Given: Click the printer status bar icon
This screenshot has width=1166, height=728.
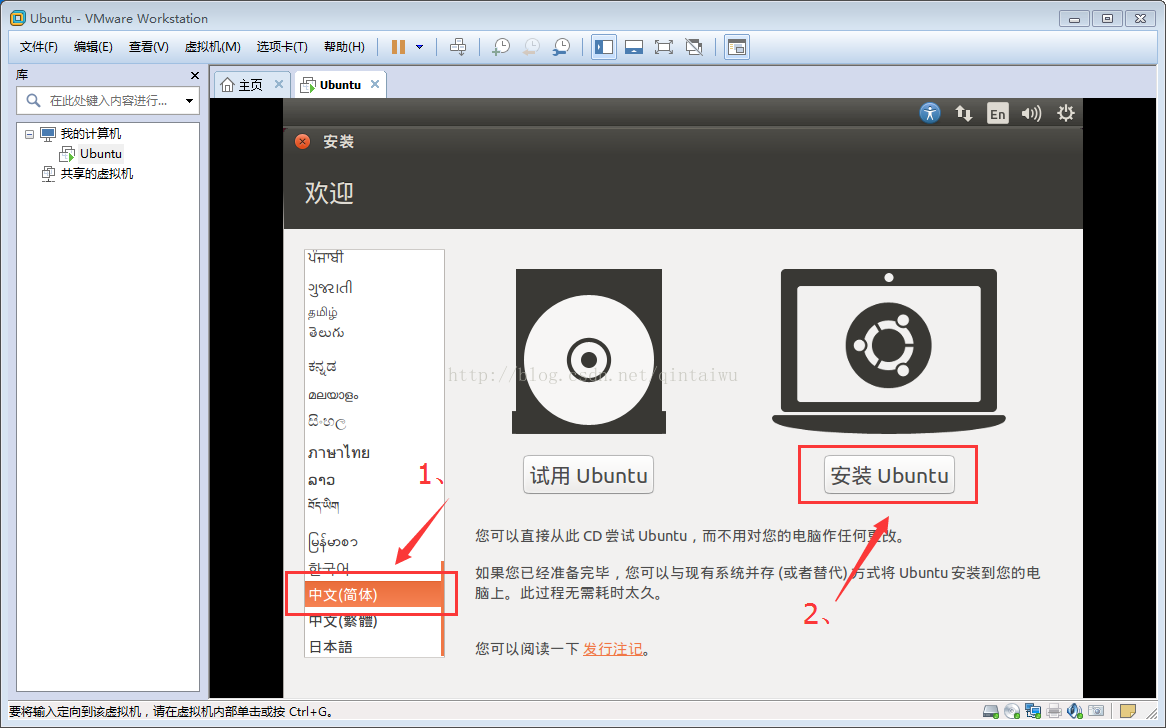Looking at the screenshot, I should point(1054,712).
